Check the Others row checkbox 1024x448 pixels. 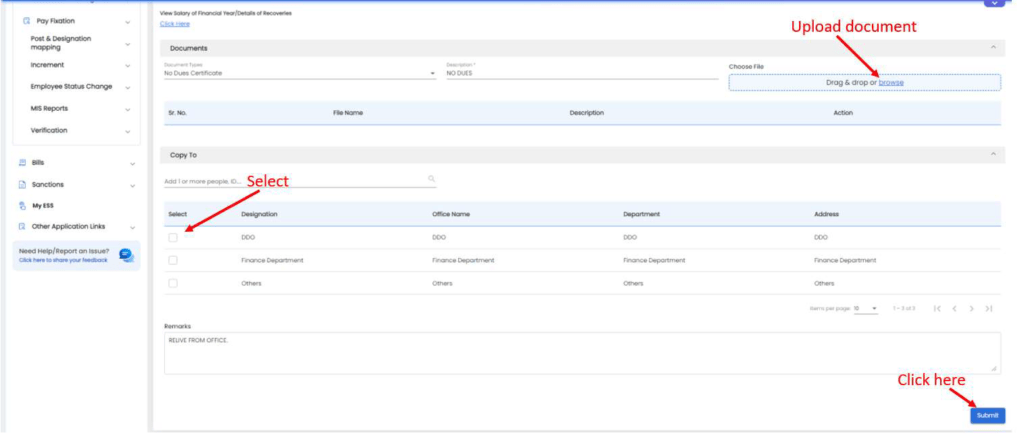coord(173,283)
